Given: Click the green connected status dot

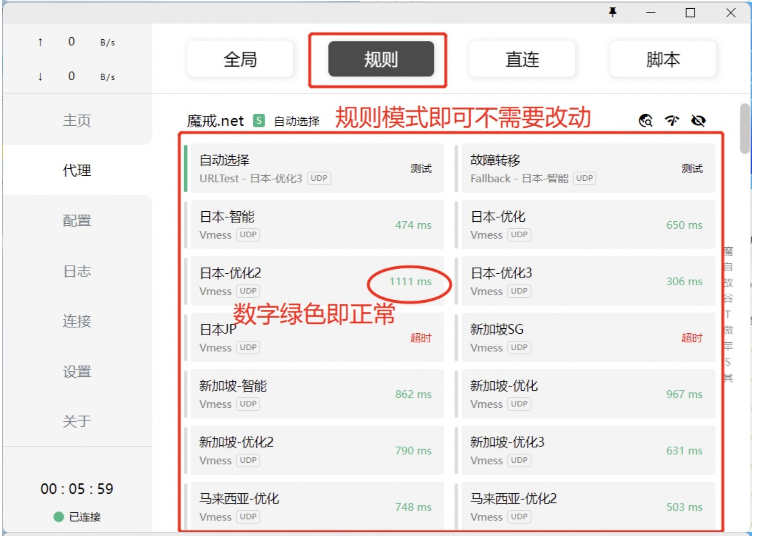Looking at the screenshot, I should pyautogui.click(x=59, y=517).
